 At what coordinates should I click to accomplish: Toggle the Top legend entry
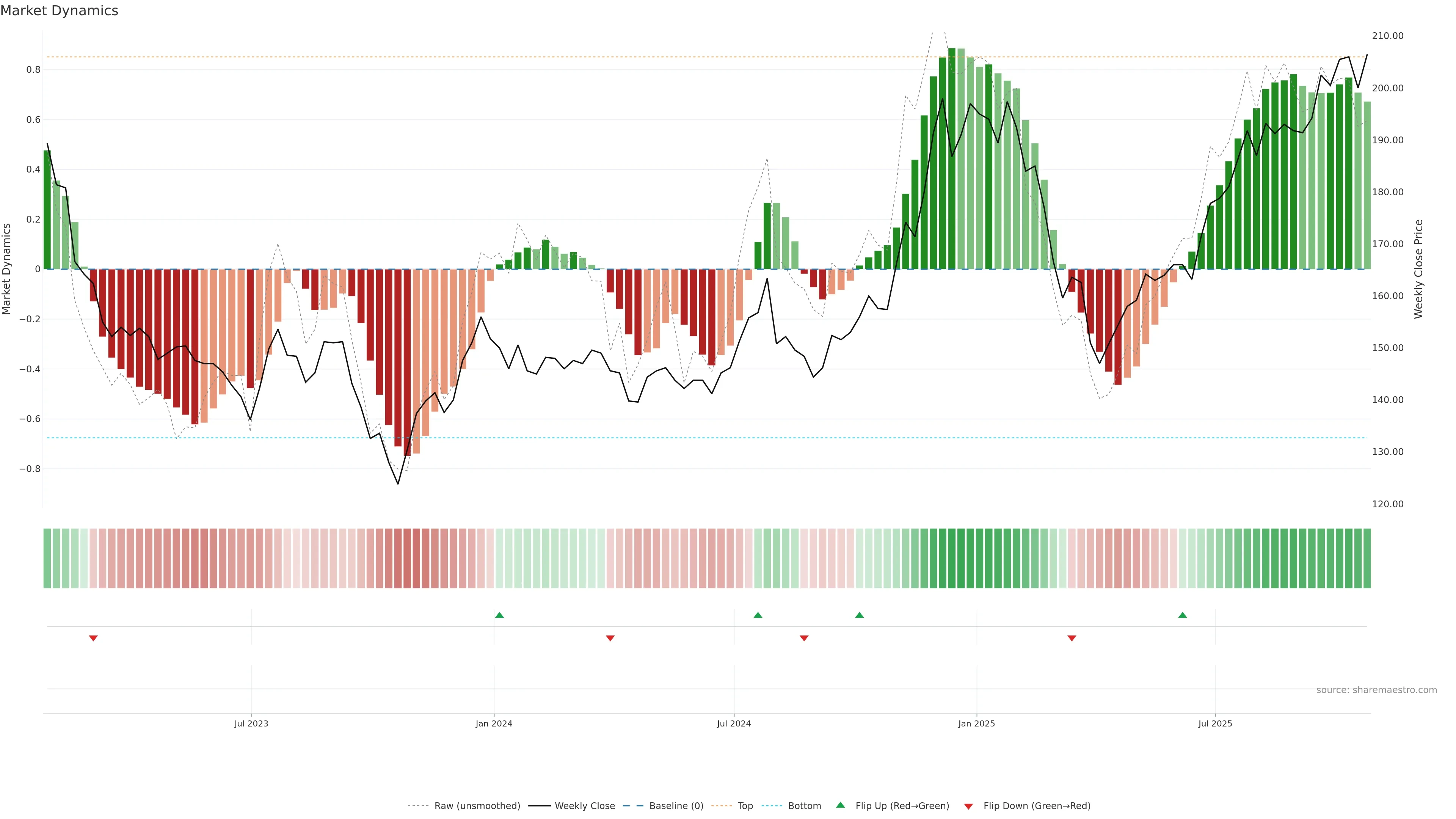click(x=745, y=806)
